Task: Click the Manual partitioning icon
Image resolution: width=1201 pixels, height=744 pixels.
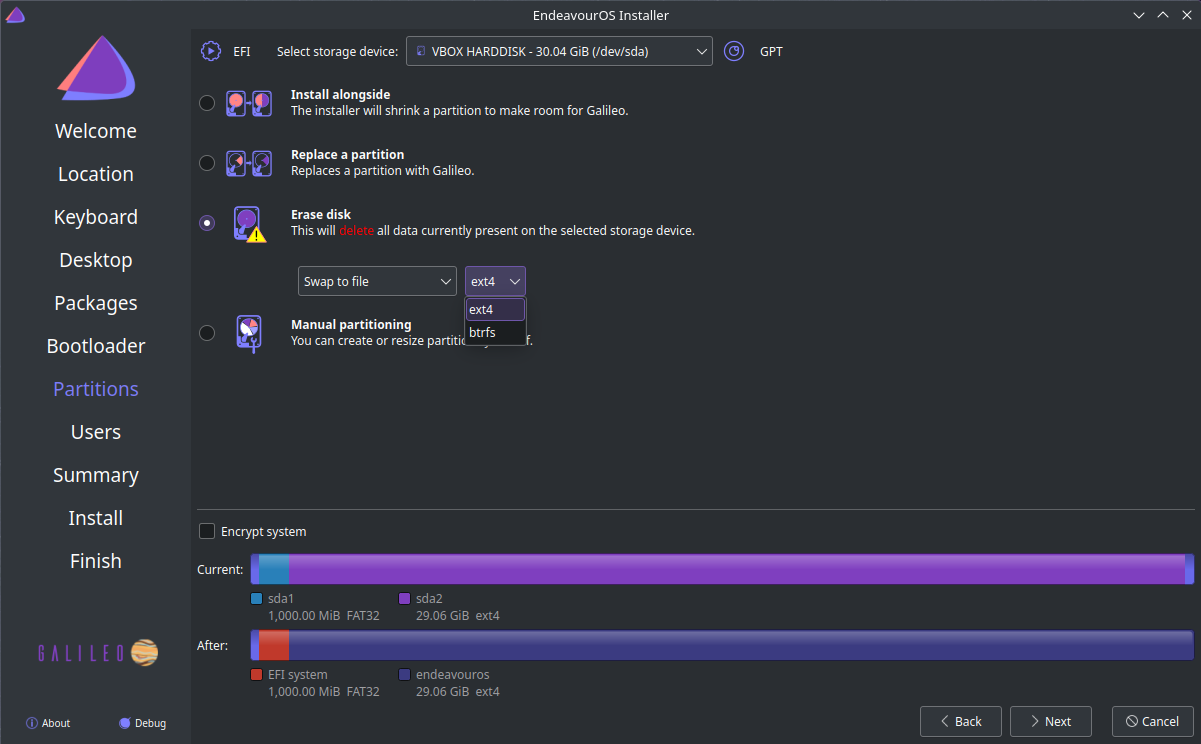Action: [249, 332]
